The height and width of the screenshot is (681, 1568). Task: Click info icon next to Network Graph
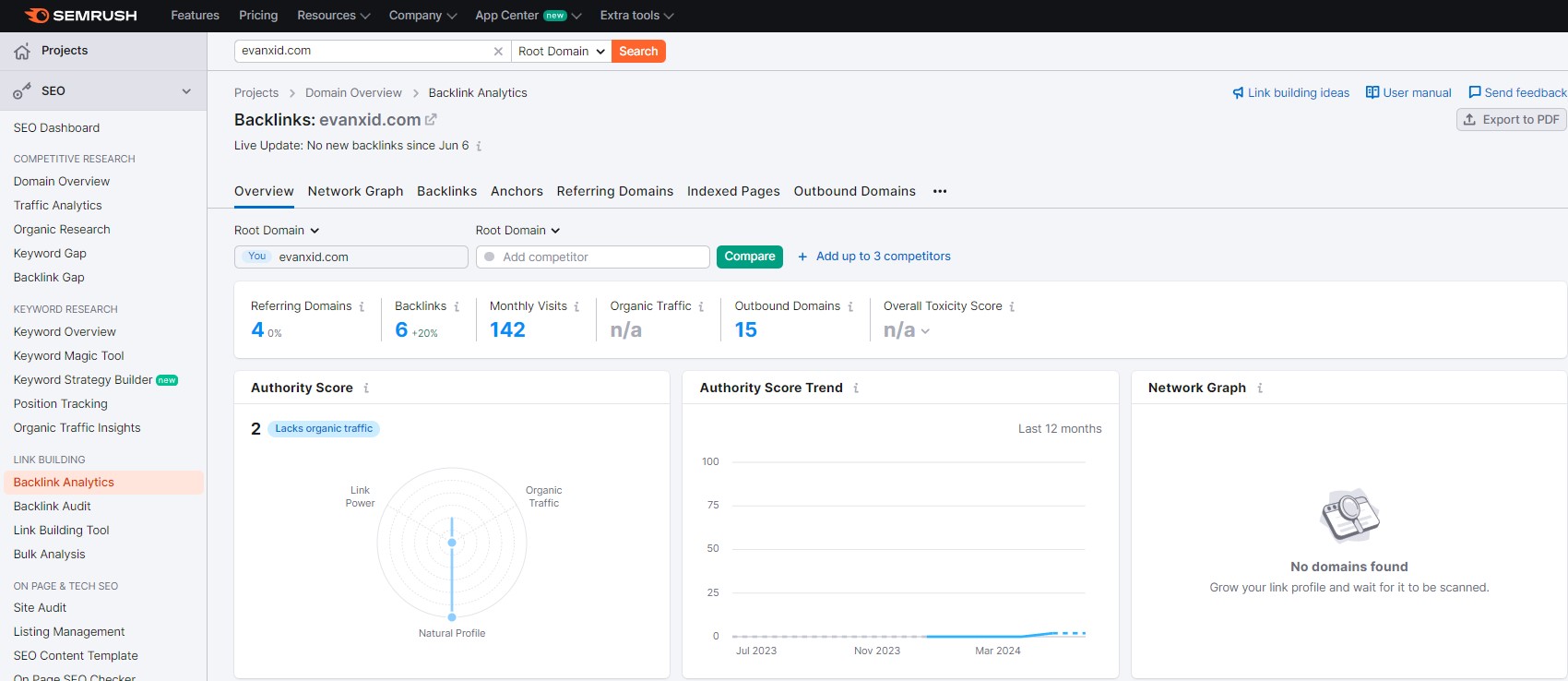point(1260,388)
